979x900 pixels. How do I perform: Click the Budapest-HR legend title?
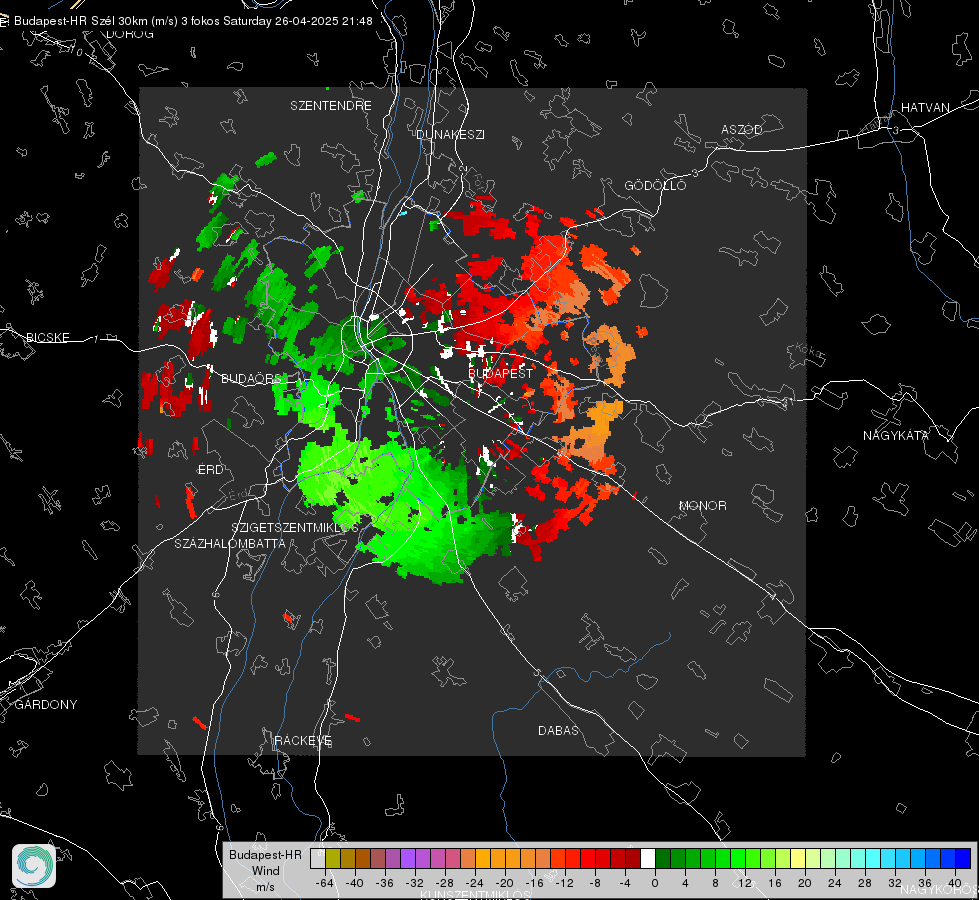click(265, 855)
